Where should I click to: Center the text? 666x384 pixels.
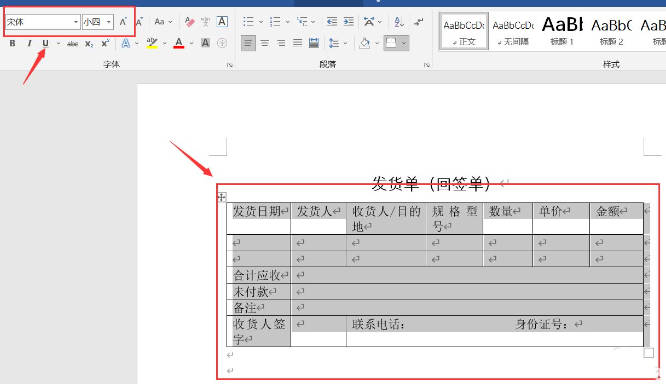point(265,43)
